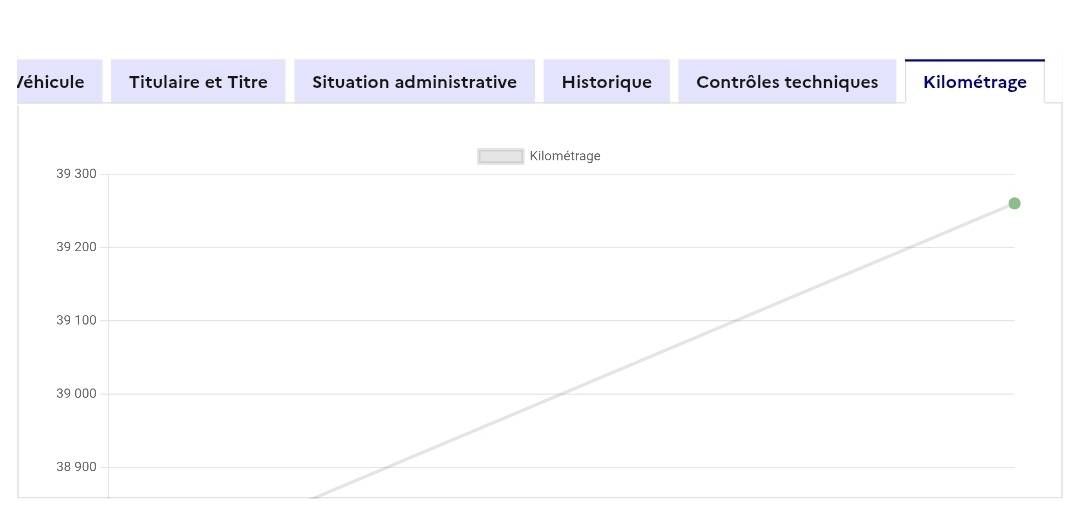
Task: Select the Historique tab
Action: tap(606, 82)
